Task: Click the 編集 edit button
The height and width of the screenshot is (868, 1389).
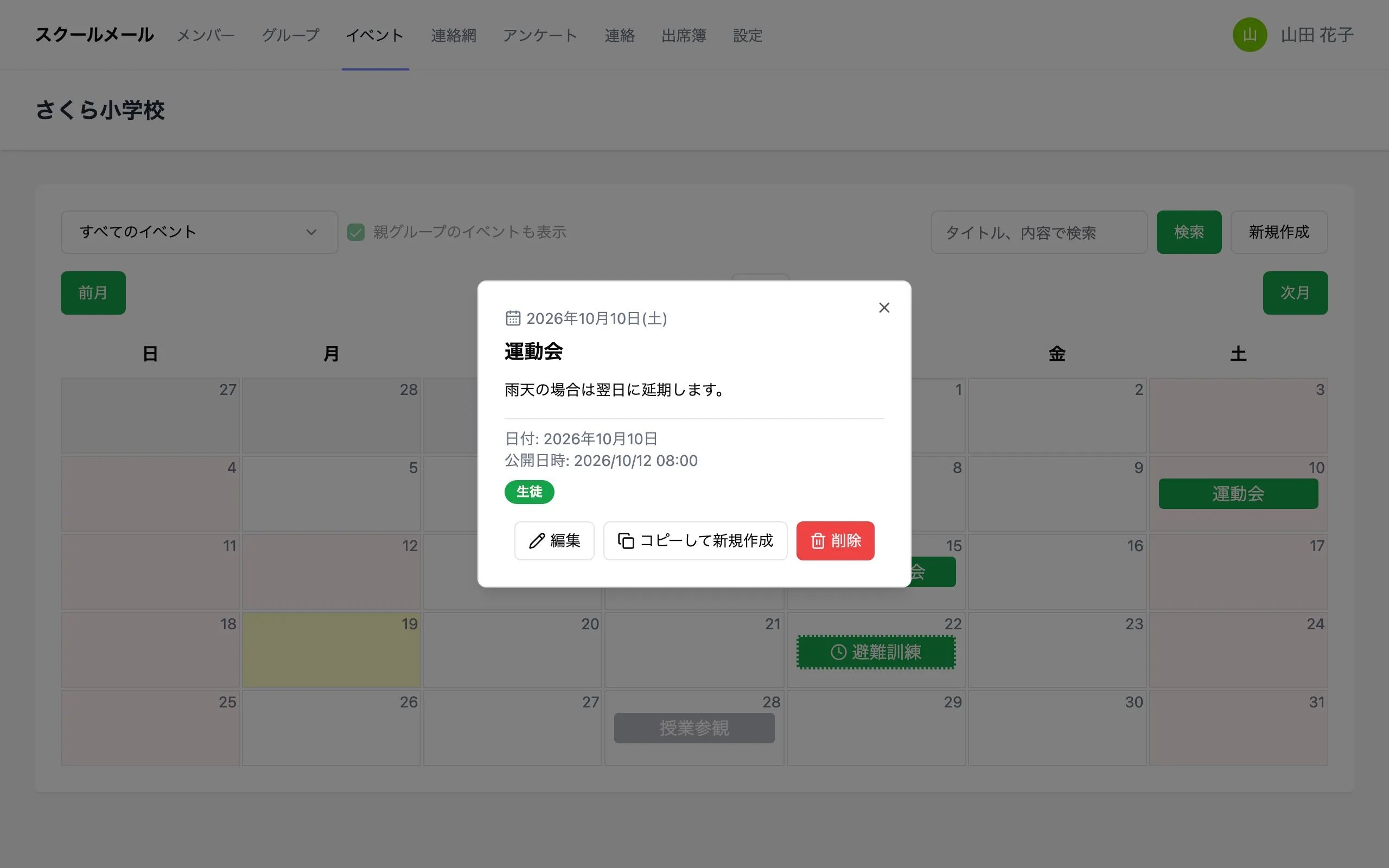Action: point(554,541)
